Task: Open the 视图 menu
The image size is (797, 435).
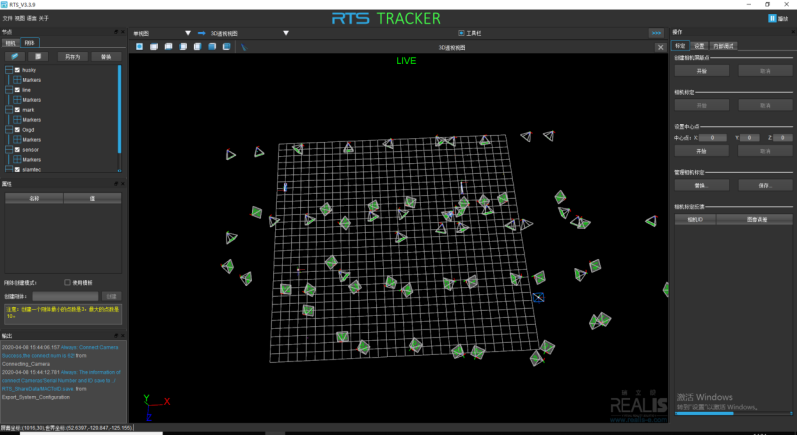Action: coord(19,18)
